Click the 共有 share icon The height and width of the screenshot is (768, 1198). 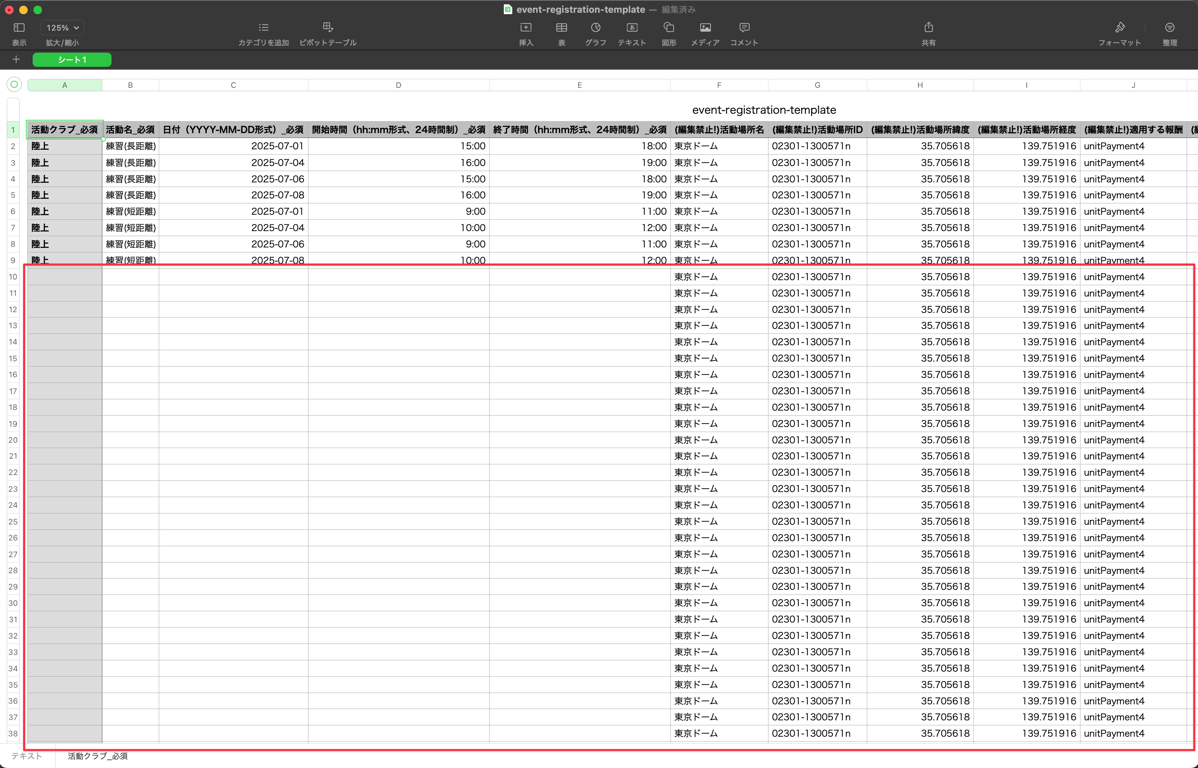coord(928,28)
